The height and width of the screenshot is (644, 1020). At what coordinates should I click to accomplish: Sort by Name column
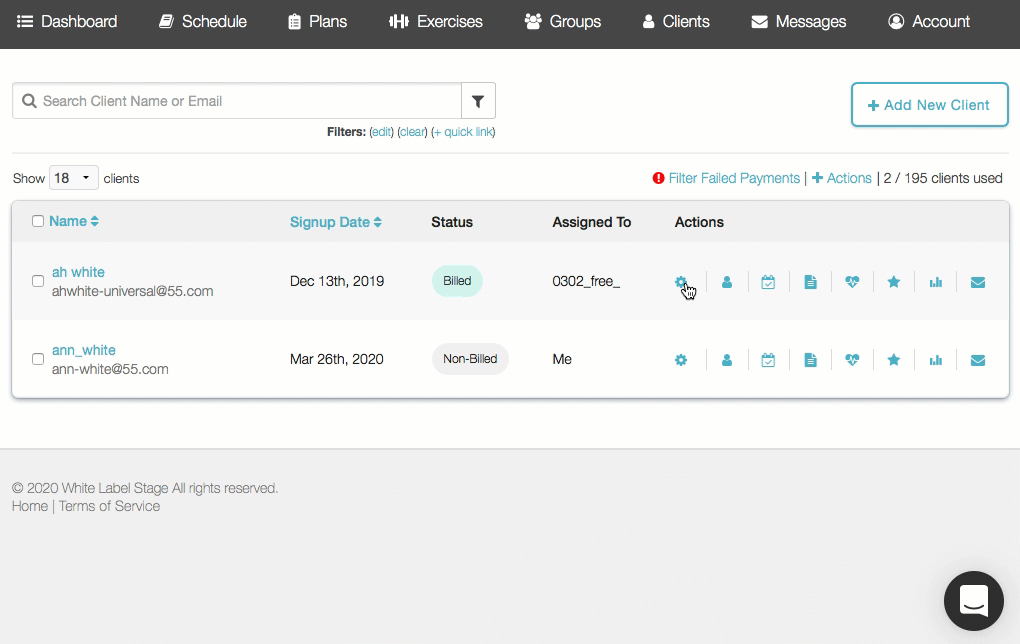tap(74, 221)
